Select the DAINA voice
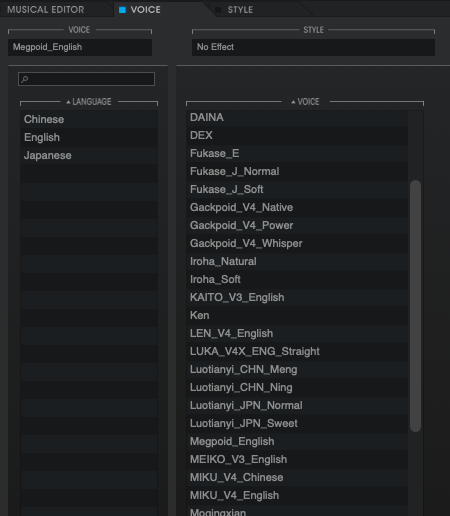The image size is (450, 516). [x=297, y=117]
